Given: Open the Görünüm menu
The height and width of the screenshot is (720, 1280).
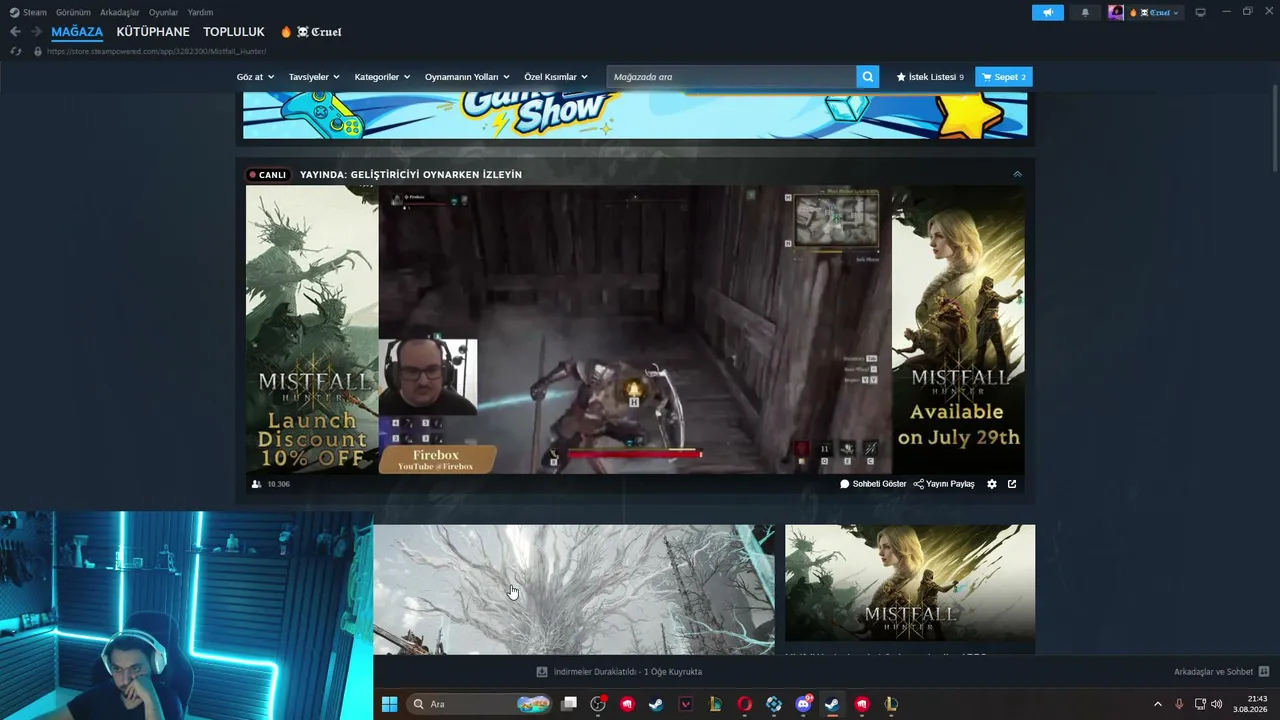Looking at the screenshot, I should coord(73,12).
